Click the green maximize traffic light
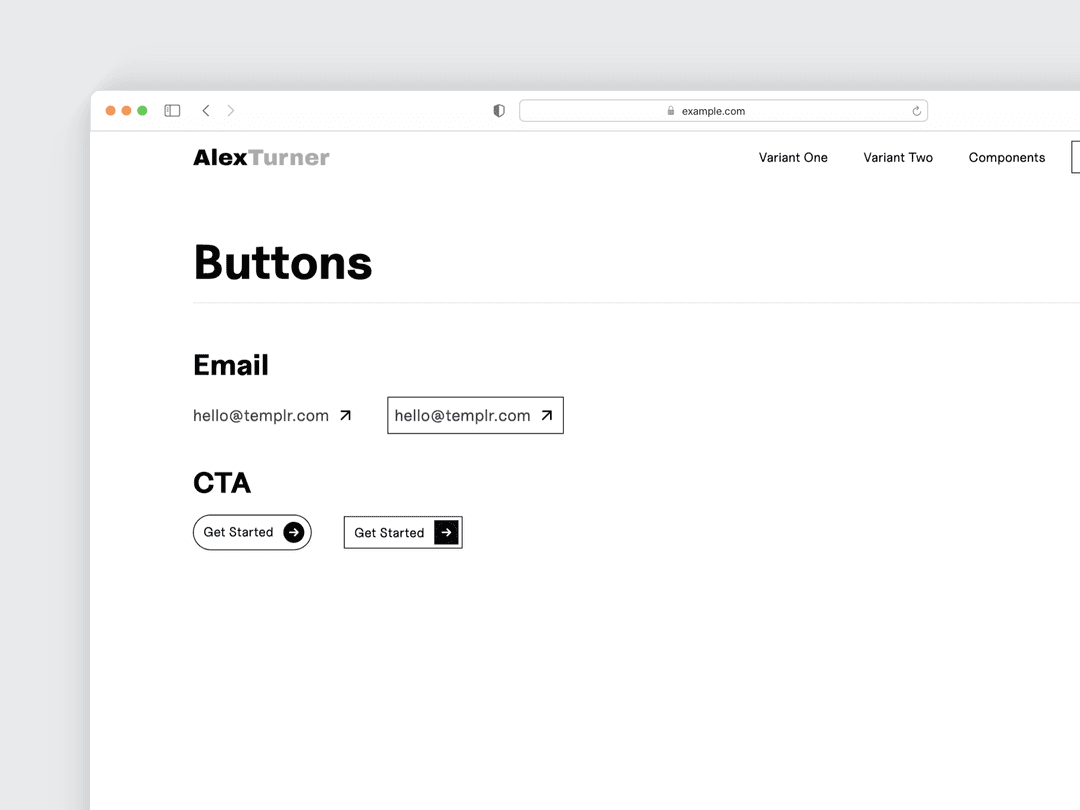1080x810 pixels. [142, 110]
